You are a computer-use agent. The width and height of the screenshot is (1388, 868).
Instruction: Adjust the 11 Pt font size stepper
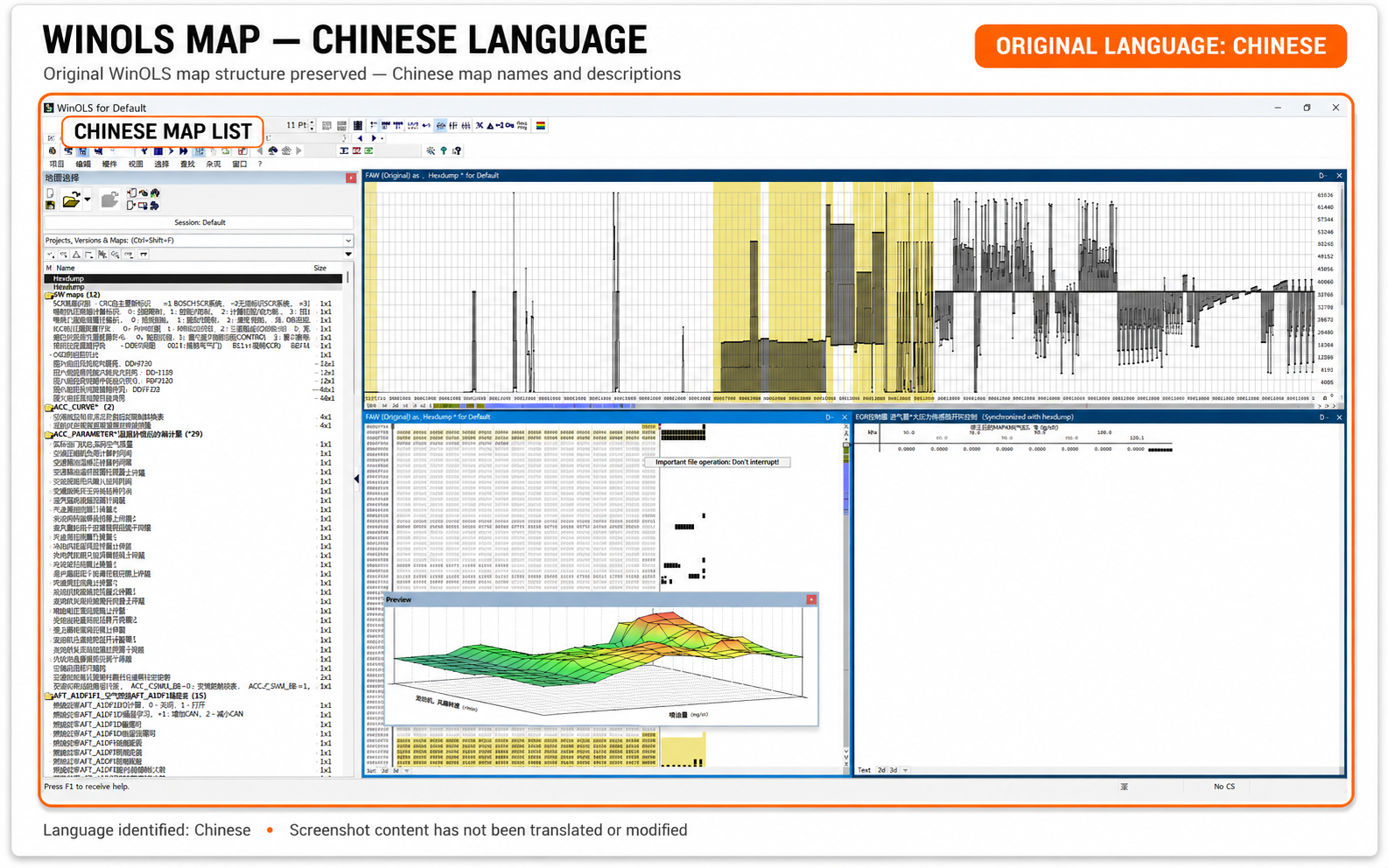[312, 126]
